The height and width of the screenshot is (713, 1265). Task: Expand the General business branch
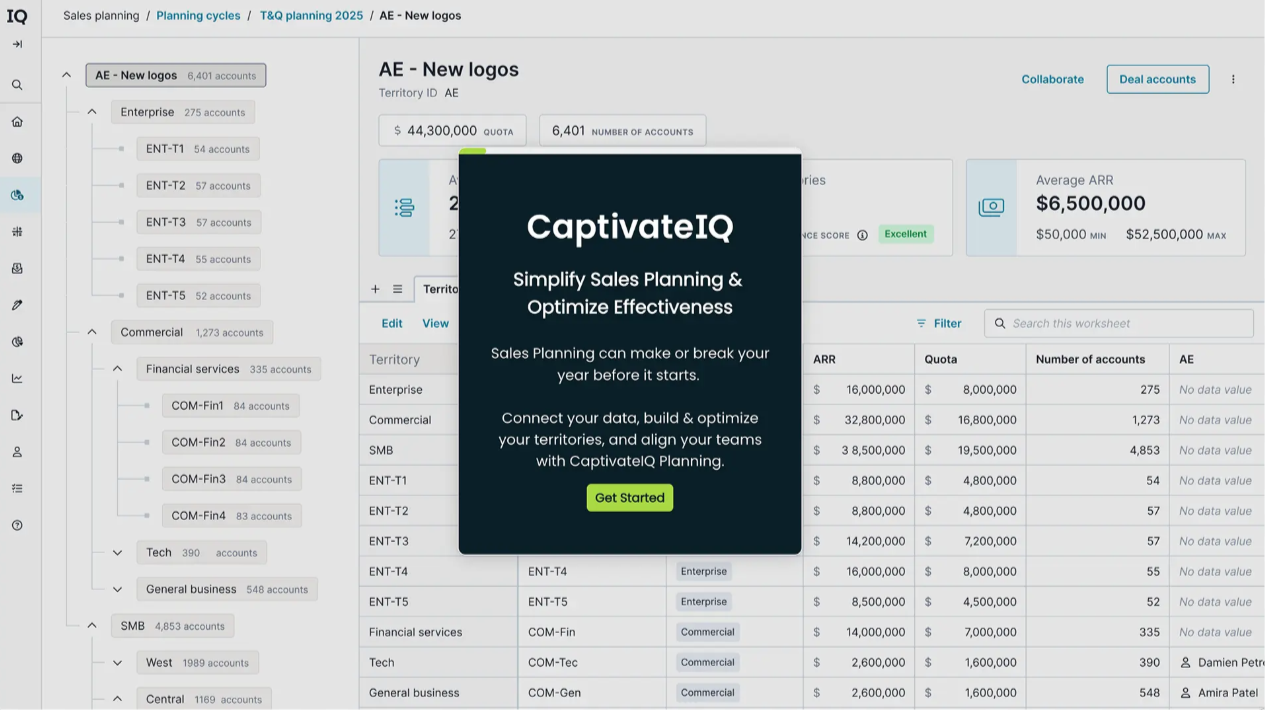tap(117, 589)
